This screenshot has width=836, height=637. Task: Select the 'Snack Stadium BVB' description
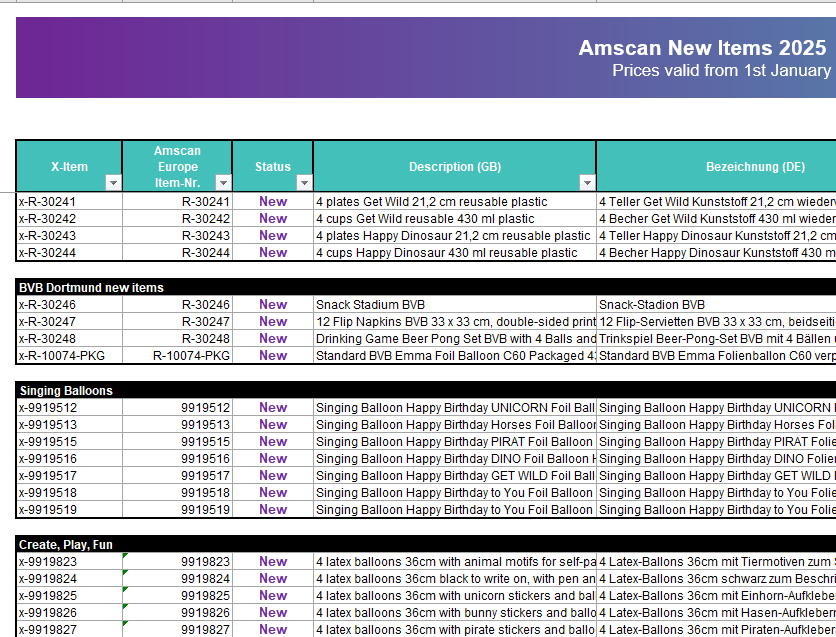coord(455,304)
